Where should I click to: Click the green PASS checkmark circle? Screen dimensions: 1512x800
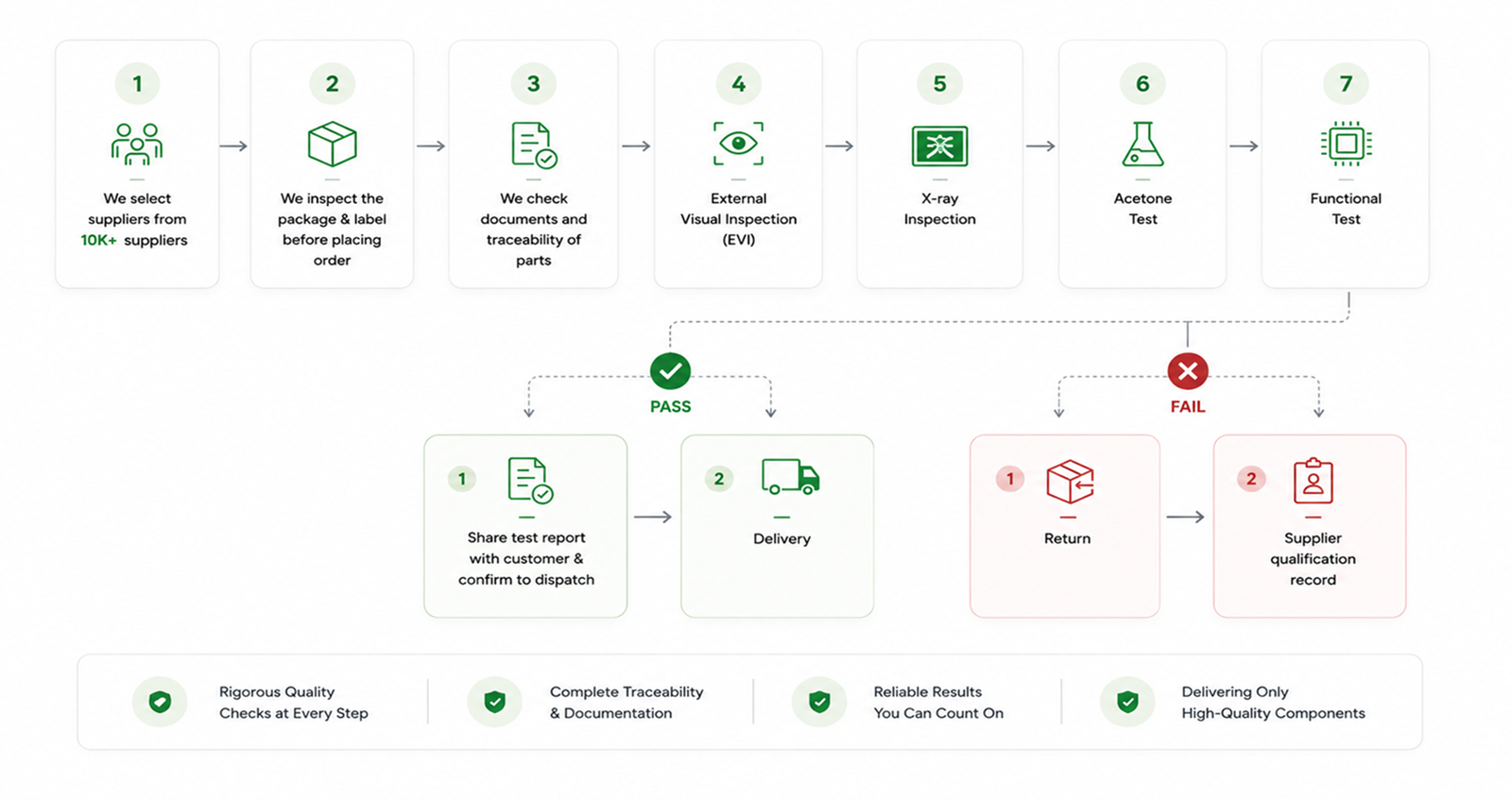[670, 371]
